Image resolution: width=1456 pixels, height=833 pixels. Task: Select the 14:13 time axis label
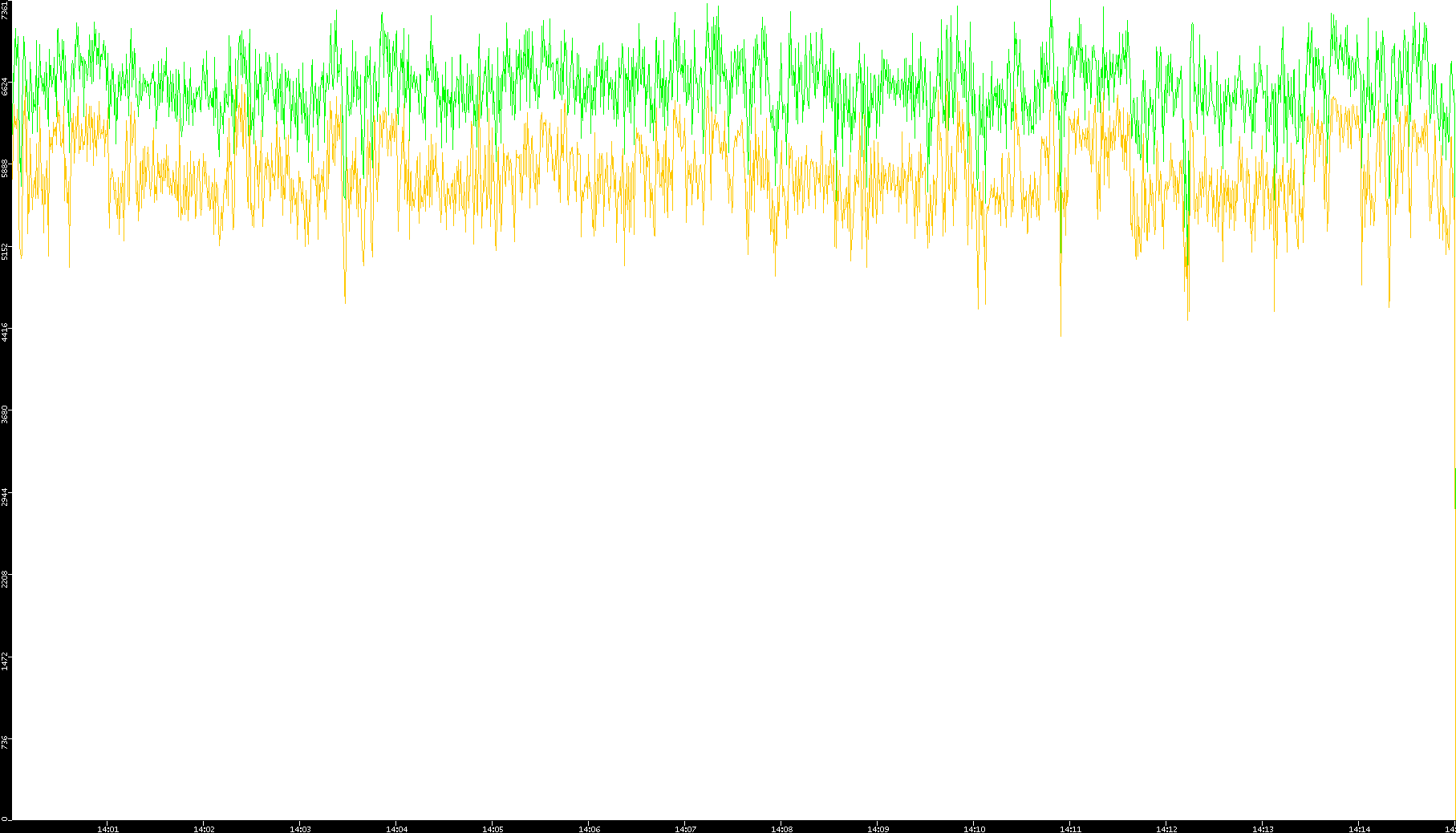tap(1263, 829)
